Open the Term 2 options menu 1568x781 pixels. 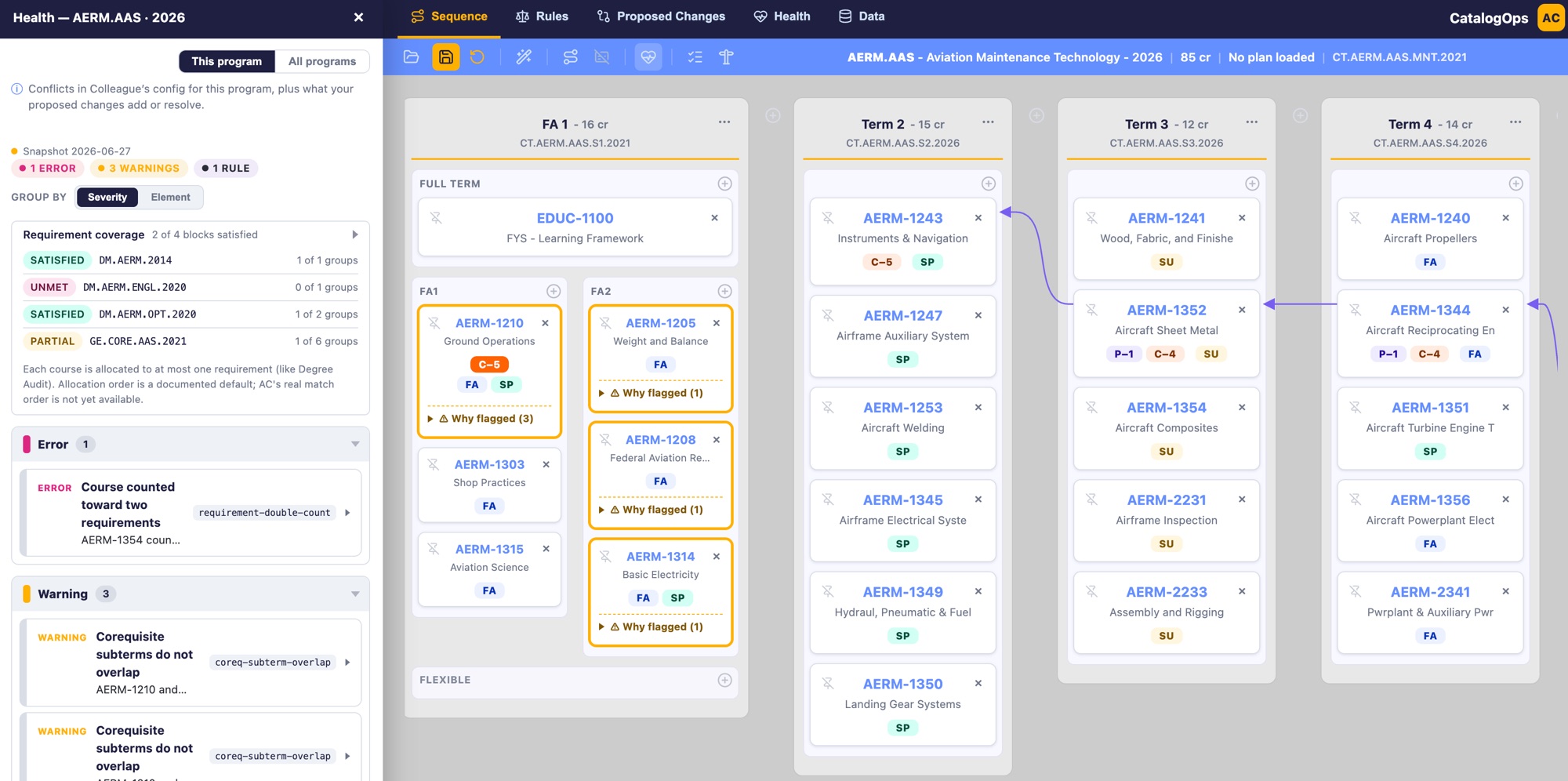point(988,122)
